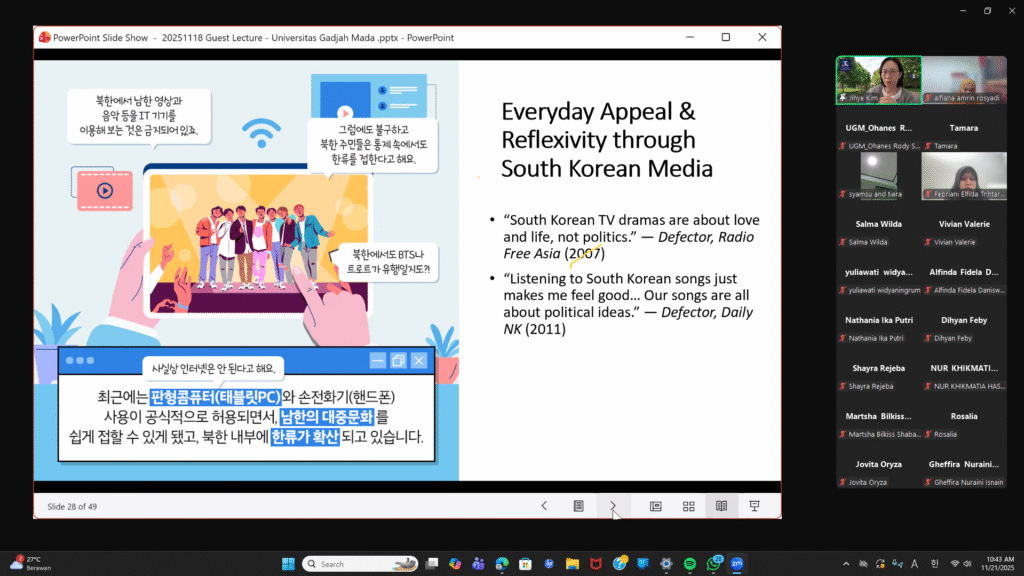Select Febriani Elfida's video tile
The image size is (1024, 576).
pyautogui.click(x=963, y=175)
